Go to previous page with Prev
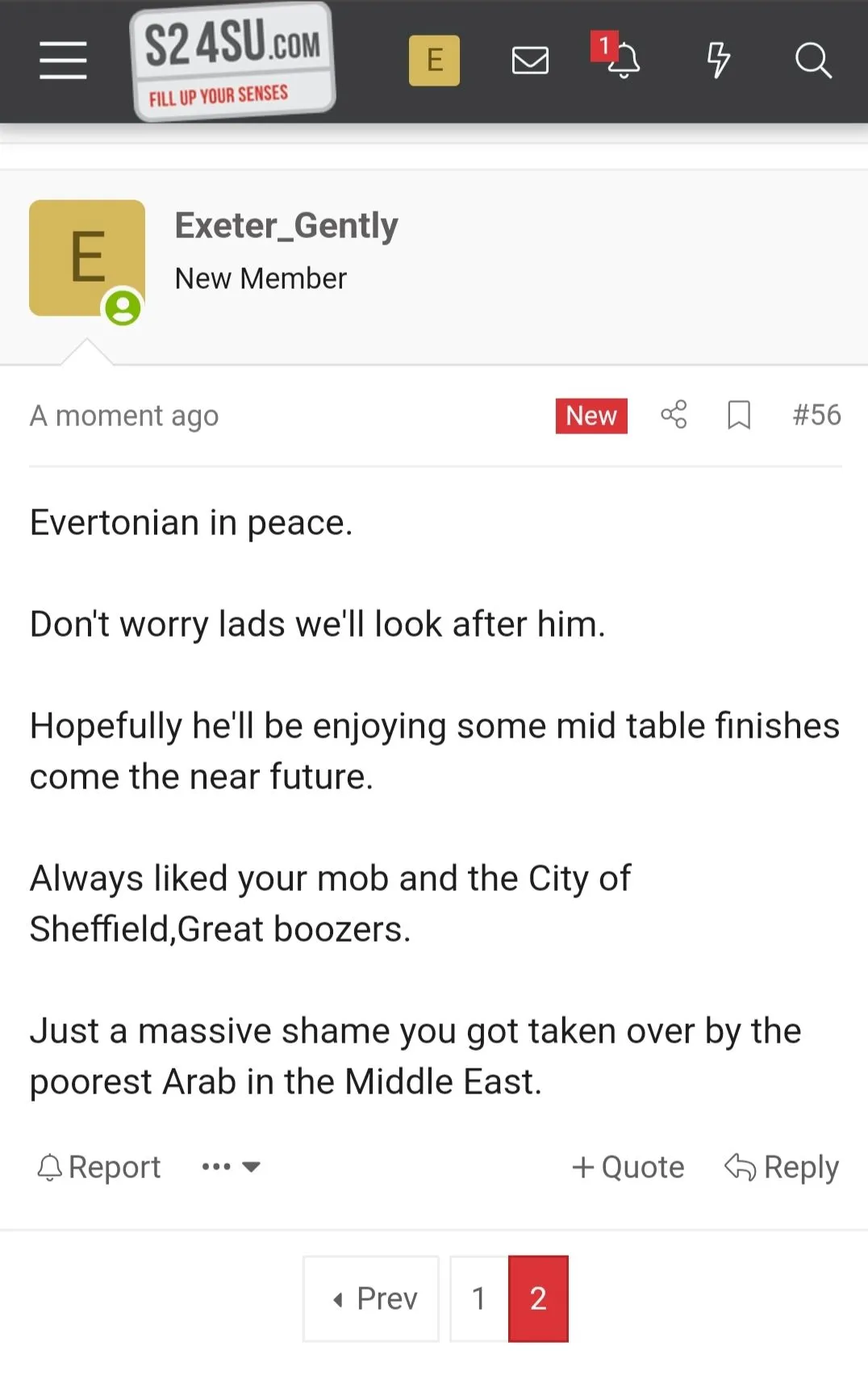This screenshot has height=1392, width=868. coord(372,1298)
